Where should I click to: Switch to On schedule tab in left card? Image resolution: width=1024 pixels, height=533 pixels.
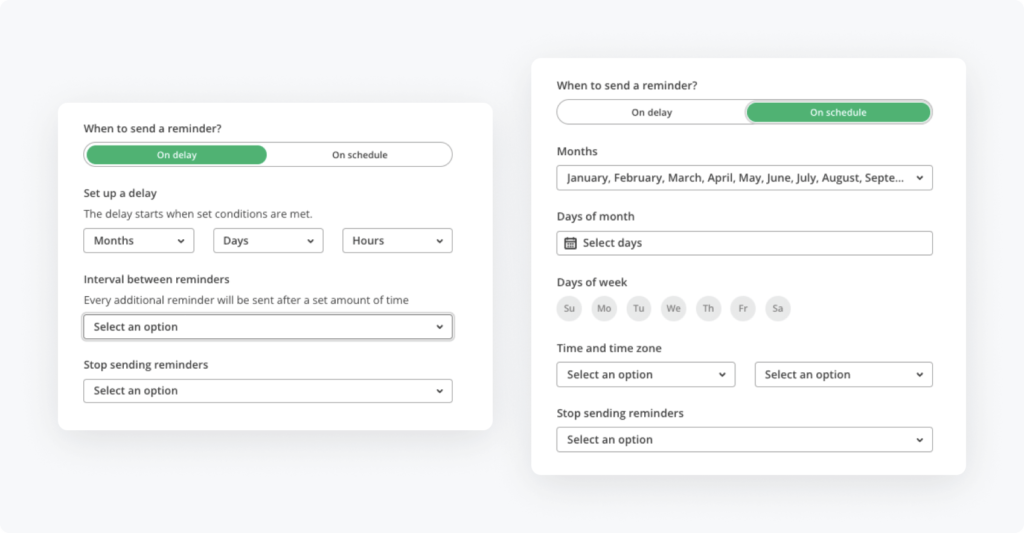359,155
